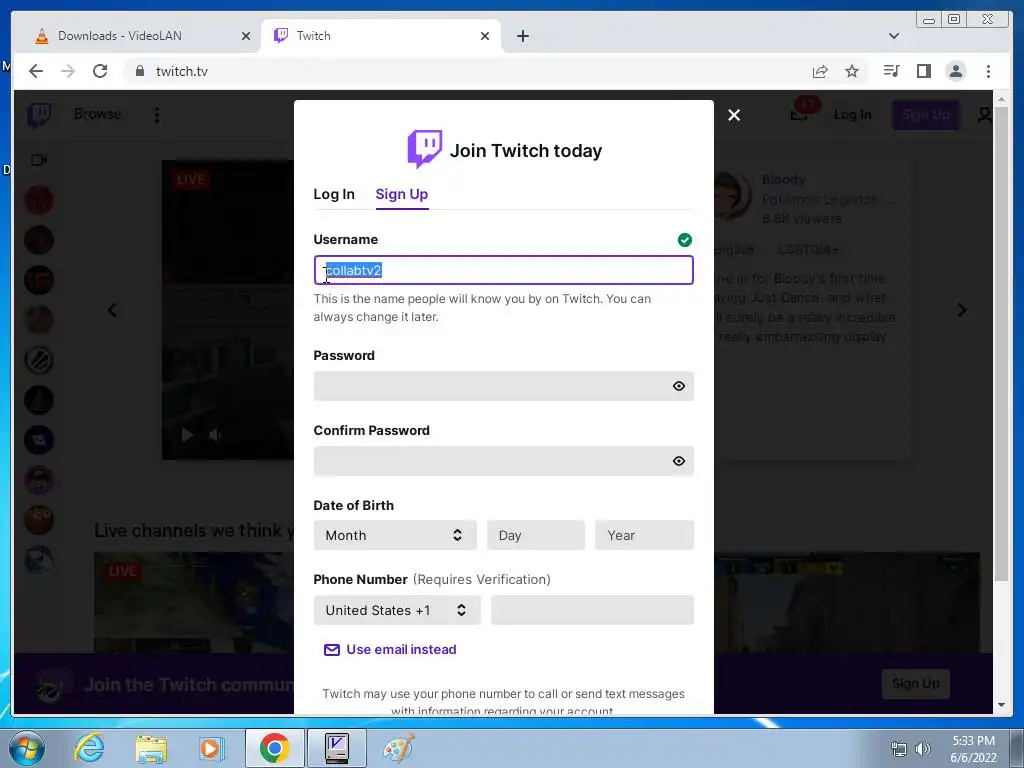
Task: Close the Twitch browser tab
Action: 485,36
